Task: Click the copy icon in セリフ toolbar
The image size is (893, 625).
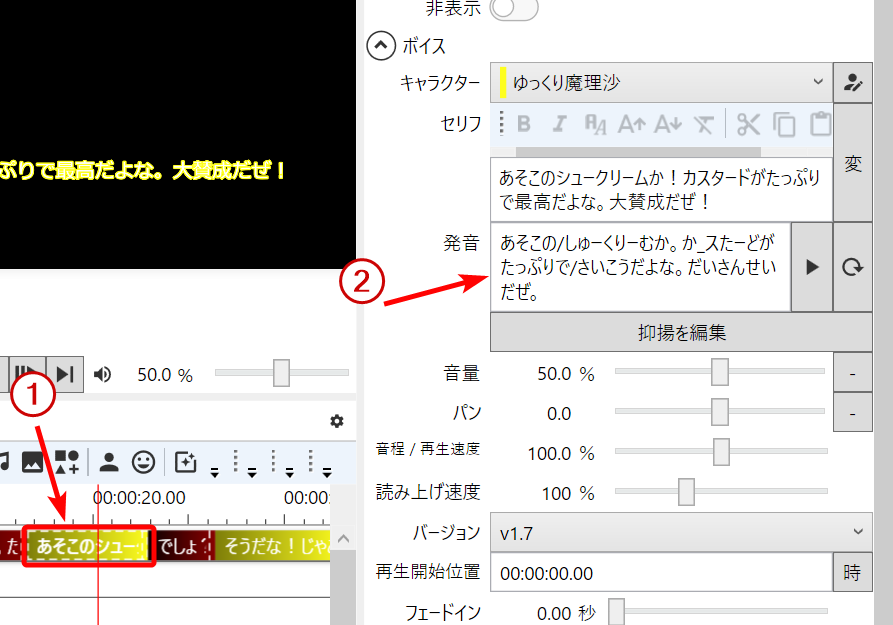Action: pos(785,124)
